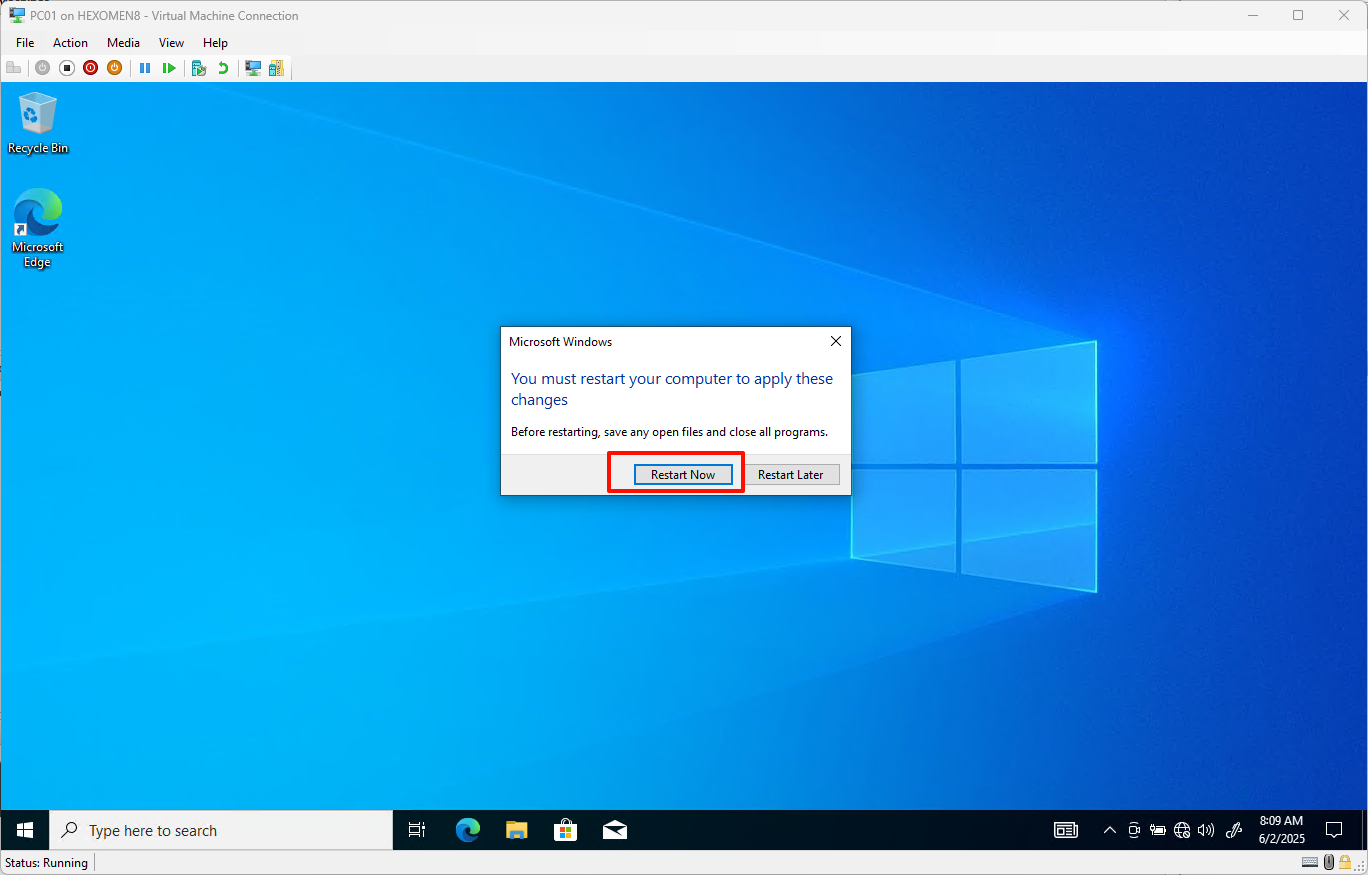Viewport: 1368px width, 875px height.
Task: Turn off the VM with black square icon
Action: (67, 68)
